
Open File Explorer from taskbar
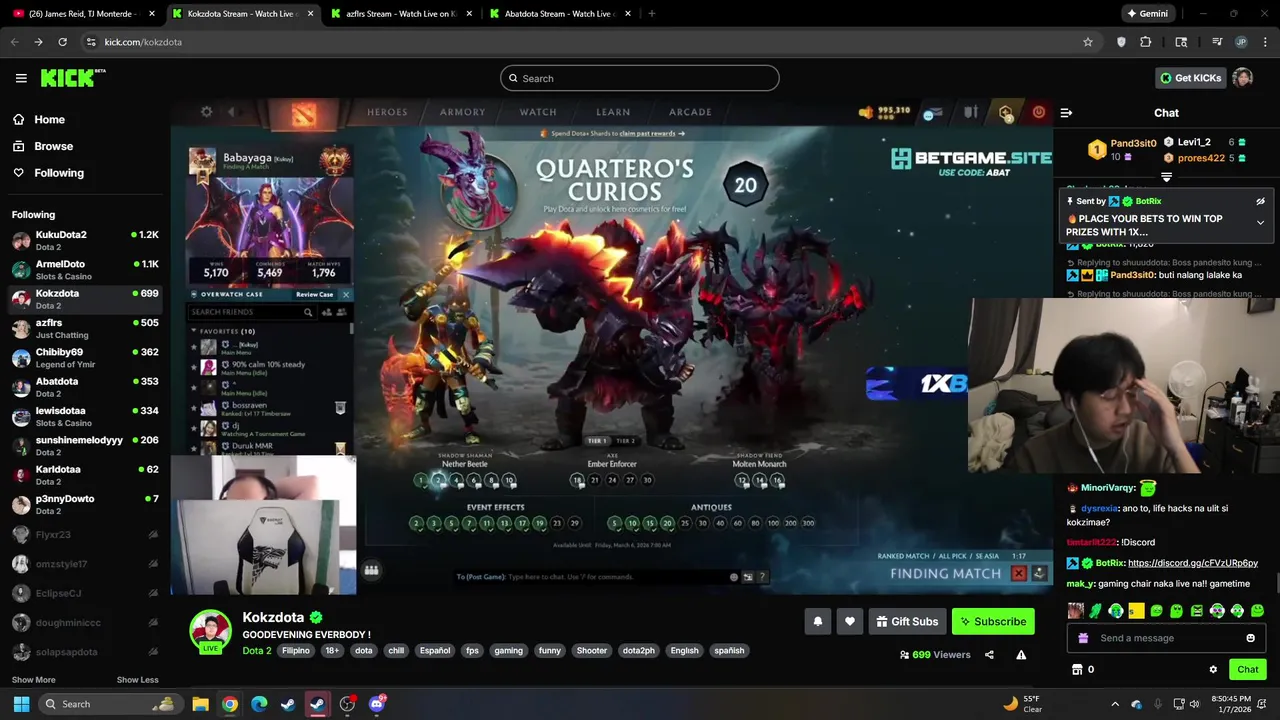200,704
